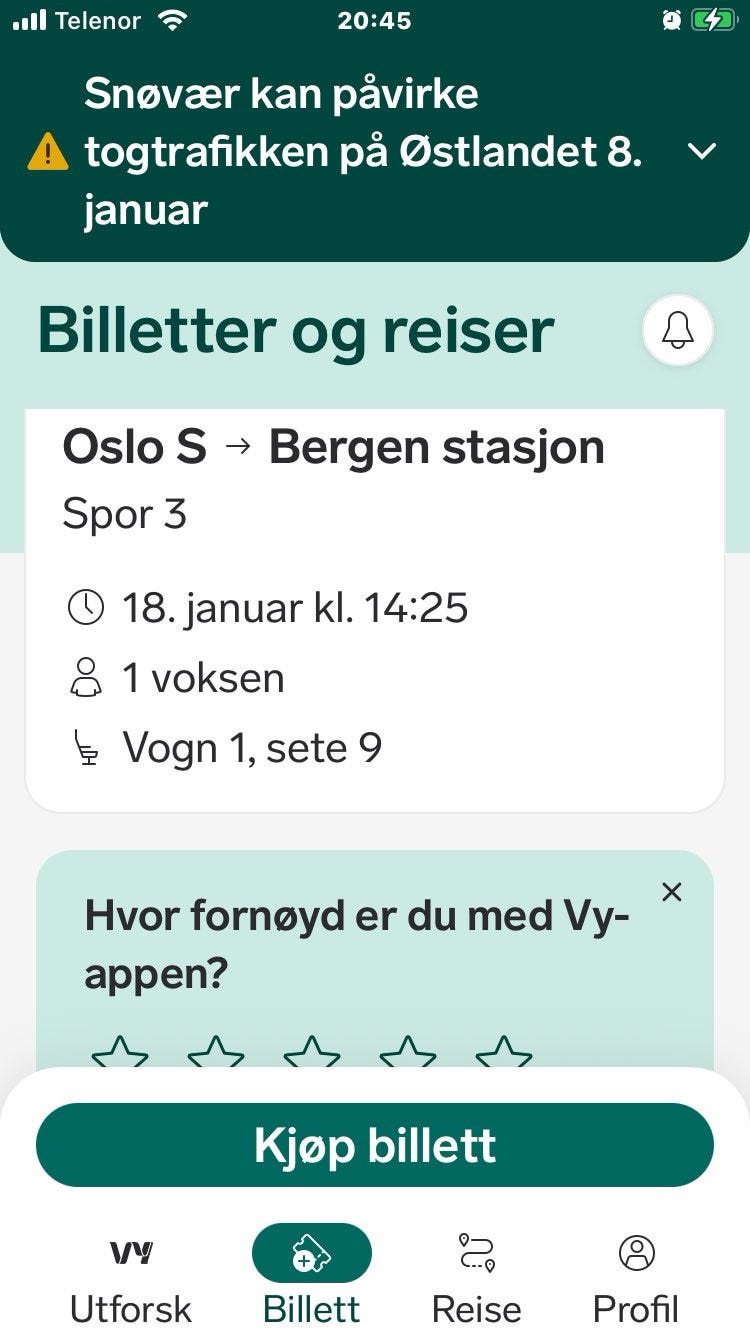Screen dimensions: 750x1334
Task: Expand the snow weather alert chevron
Action: 703,151
